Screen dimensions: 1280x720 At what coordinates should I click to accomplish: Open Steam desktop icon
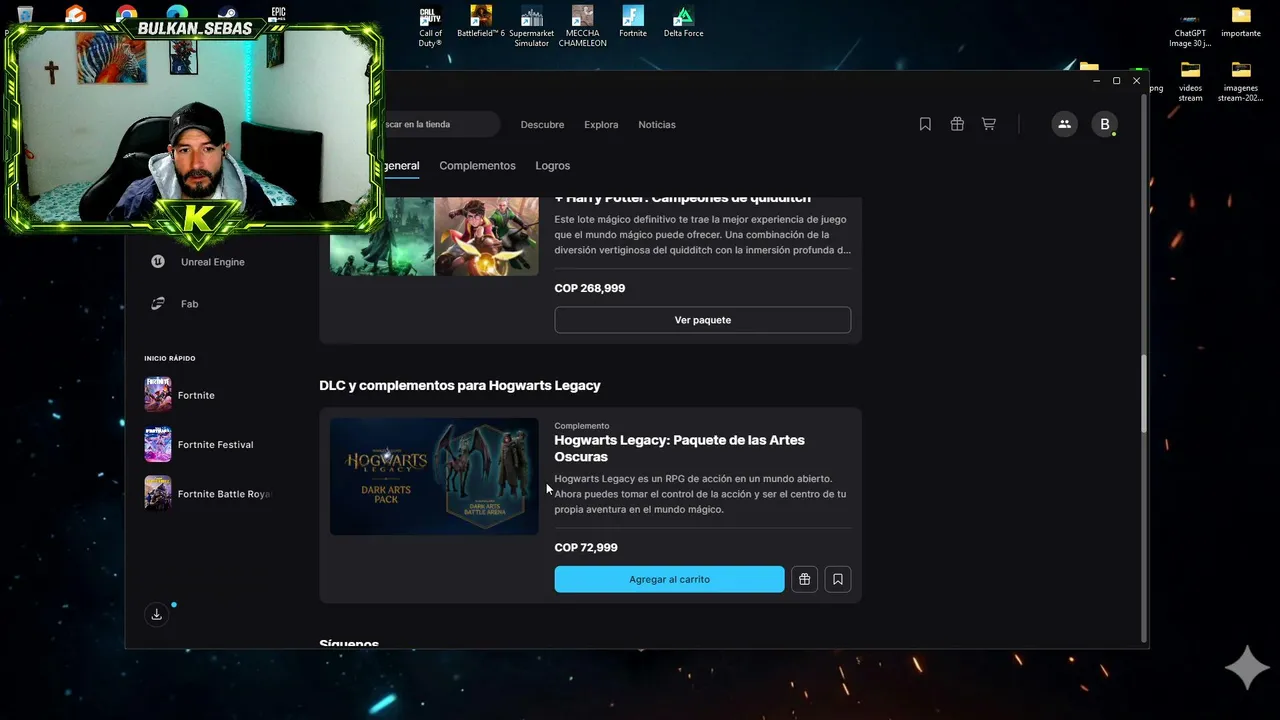(228, 14)
